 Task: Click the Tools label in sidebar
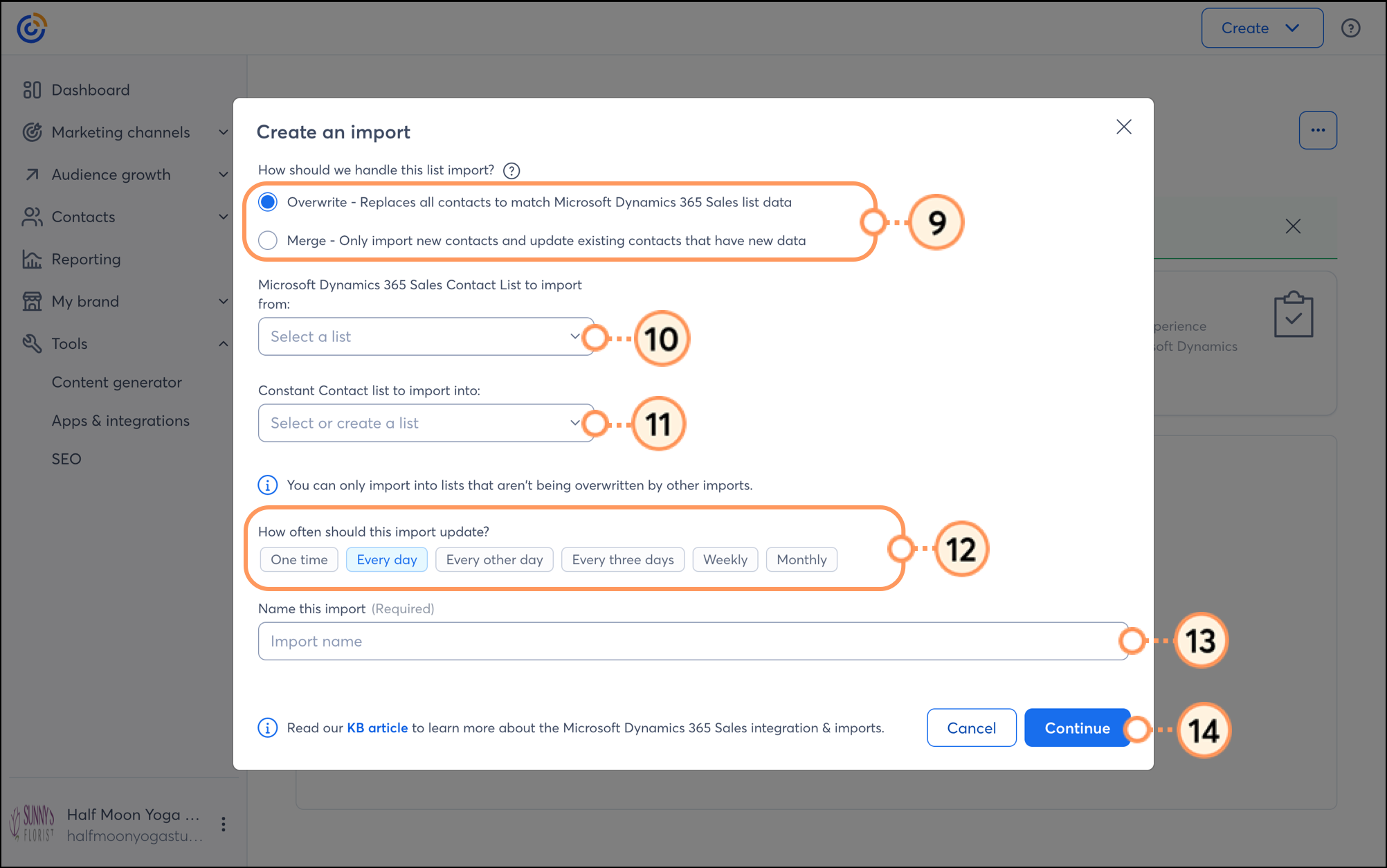coord(70,343)
